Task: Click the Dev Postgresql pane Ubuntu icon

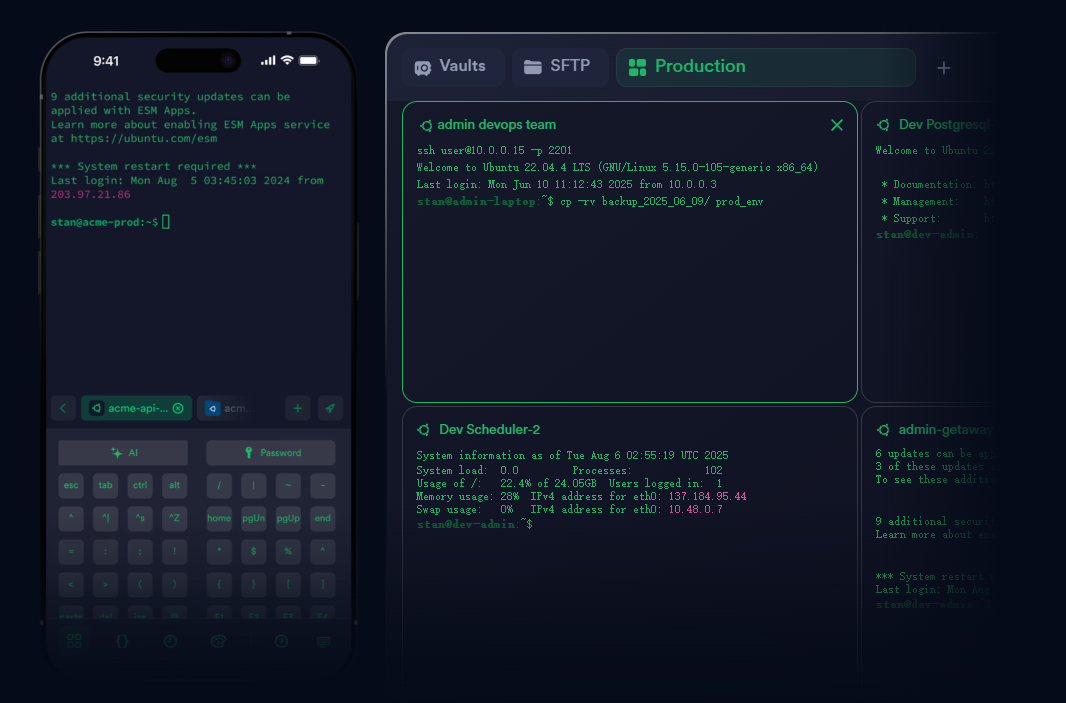Action: [884, 125]
